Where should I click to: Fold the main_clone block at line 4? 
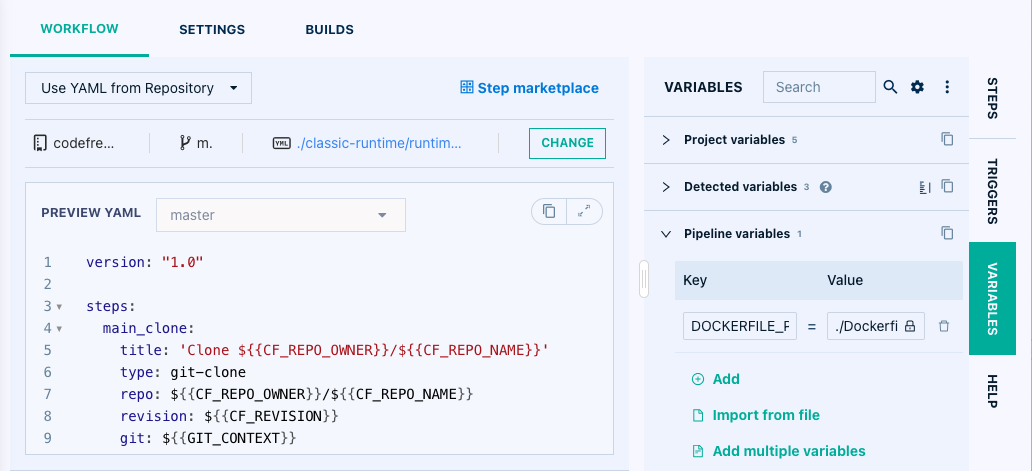(59, 328)
